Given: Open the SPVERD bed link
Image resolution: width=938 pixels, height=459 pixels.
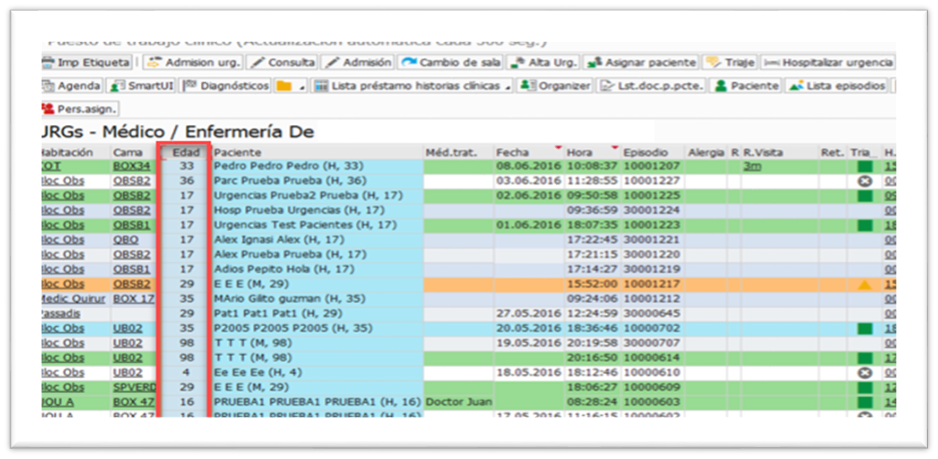Looking at the screenshot, I should pyautogui.click(x=133, y=386).
